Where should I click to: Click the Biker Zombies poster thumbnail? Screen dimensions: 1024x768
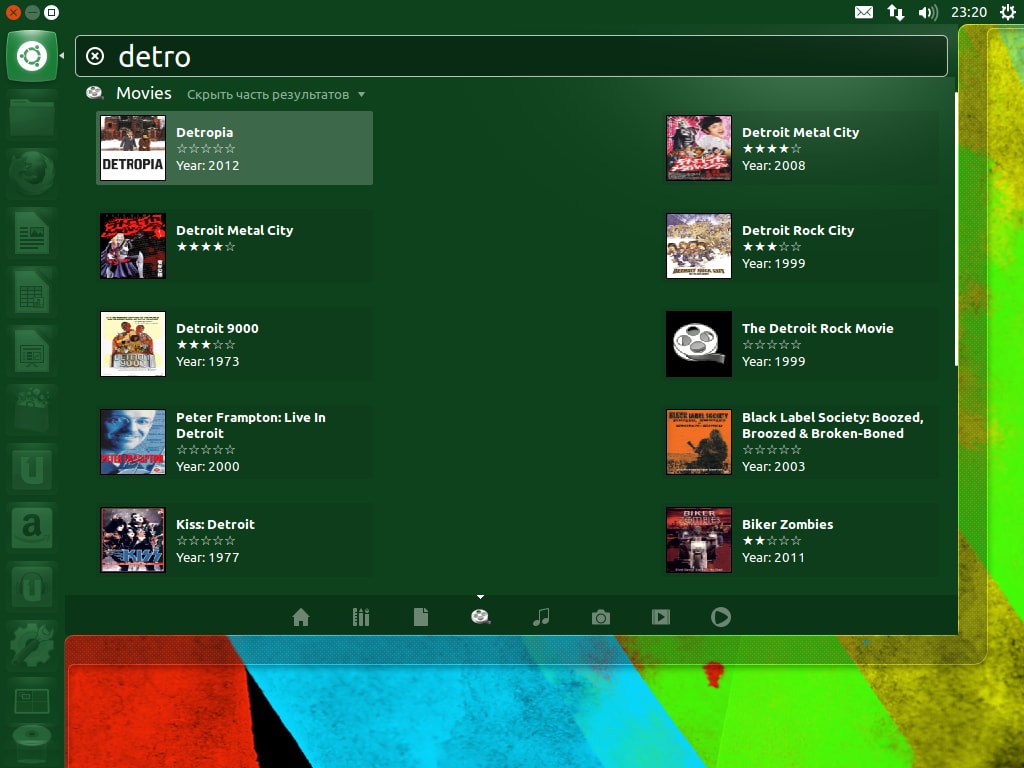(x=699, y=539)
